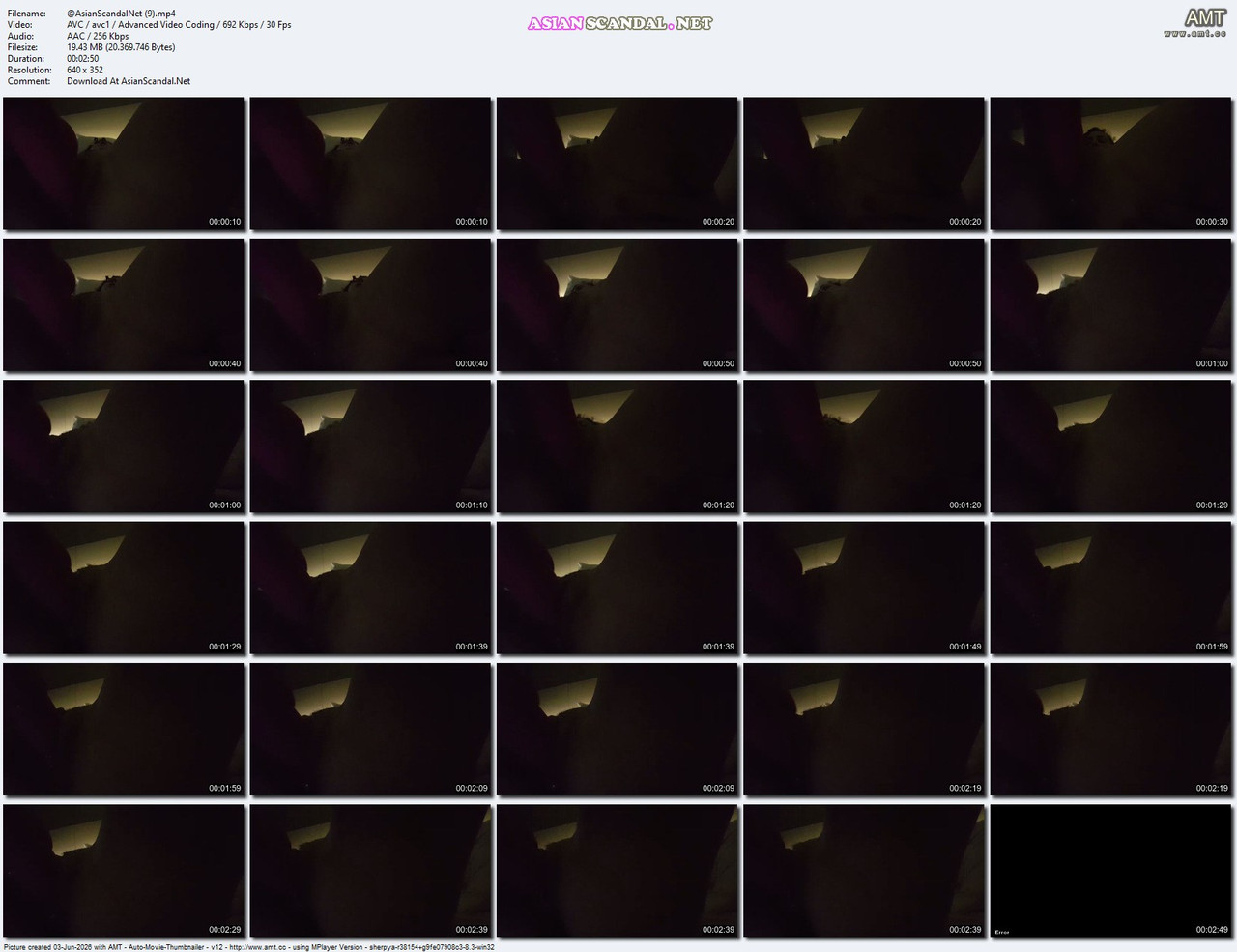Click the 'Error' text in the black frame
The width and height of the screenshot is (1237, 952).
click(1001, 932)
